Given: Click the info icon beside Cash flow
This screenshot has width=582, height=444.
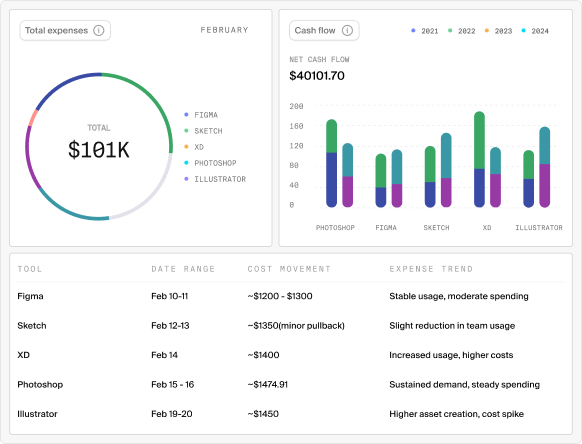Looking at the screenshot, I should pyautogui.click(x=347, y=30).
